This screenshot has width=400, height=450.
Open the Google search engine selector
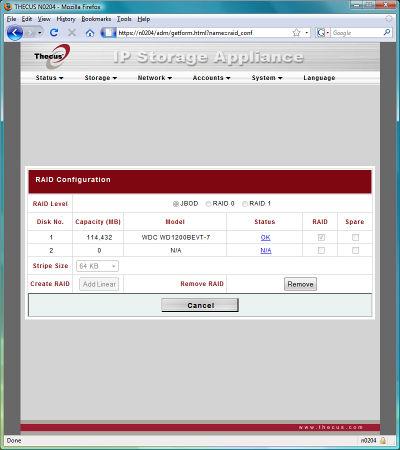coord(323,33)
